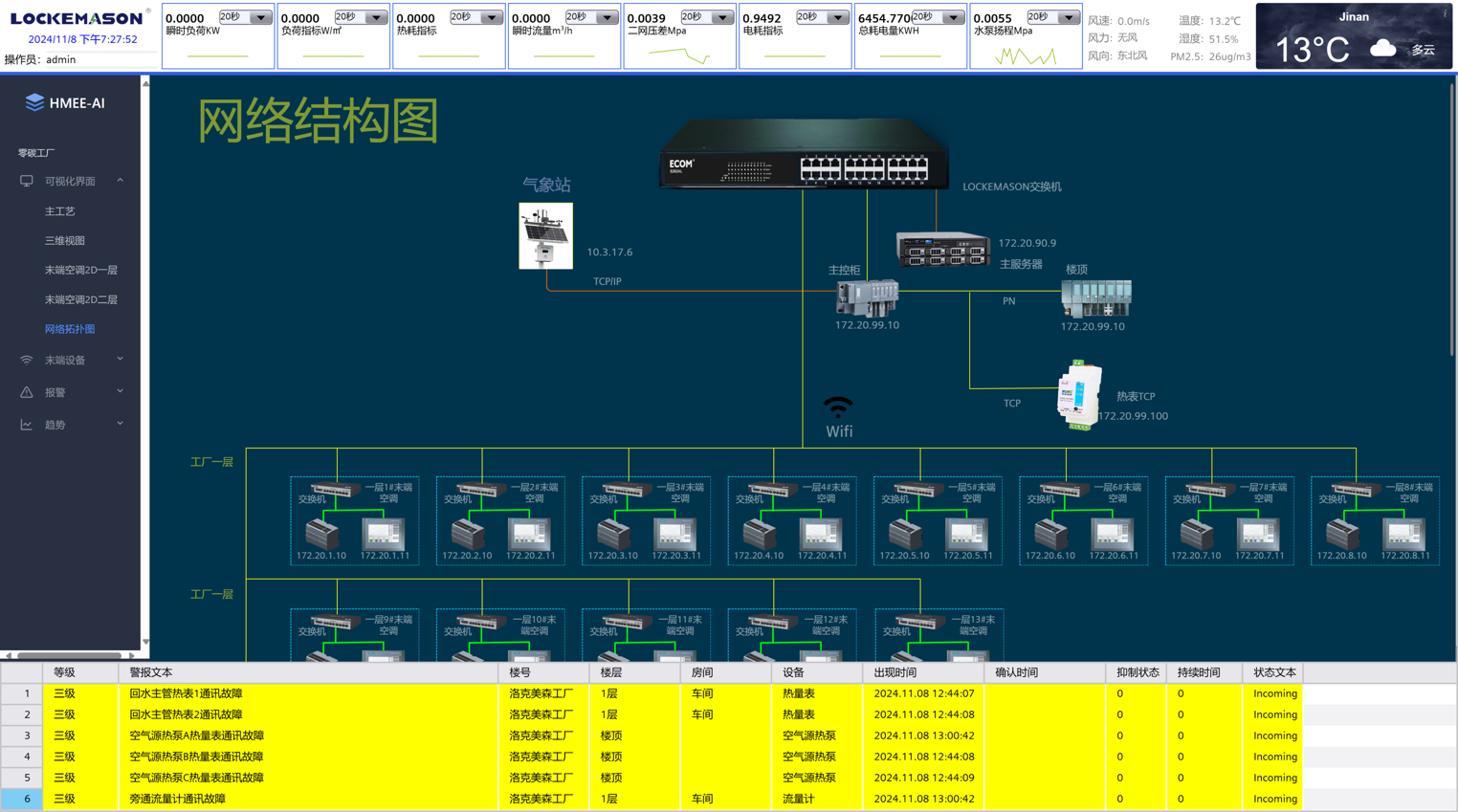
Task: Open the interval dropdown for 瞬时负荷KW
Action: [260, 18]
